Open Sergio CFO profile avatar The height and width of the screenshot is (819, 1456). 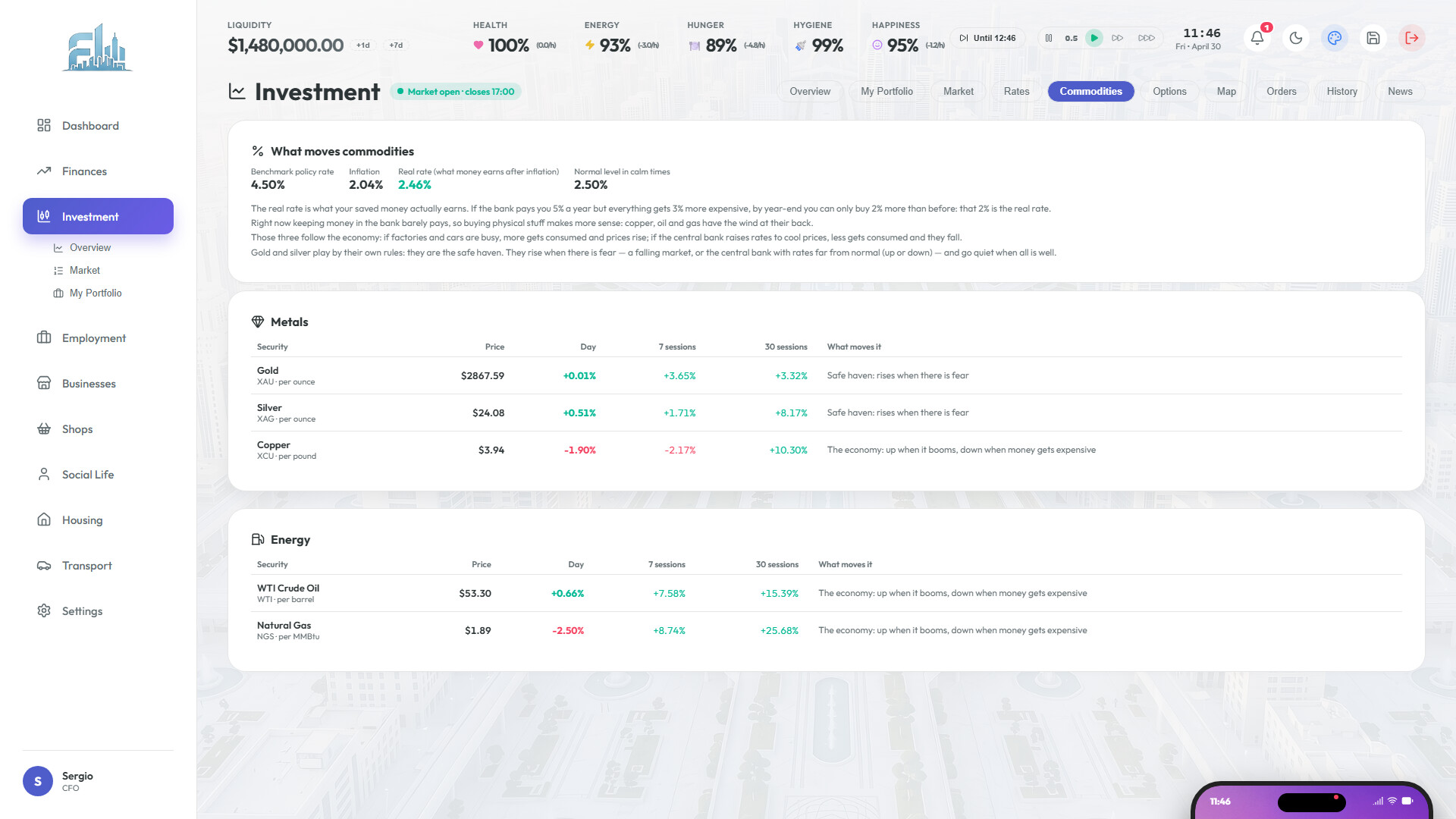click(38, 781)
